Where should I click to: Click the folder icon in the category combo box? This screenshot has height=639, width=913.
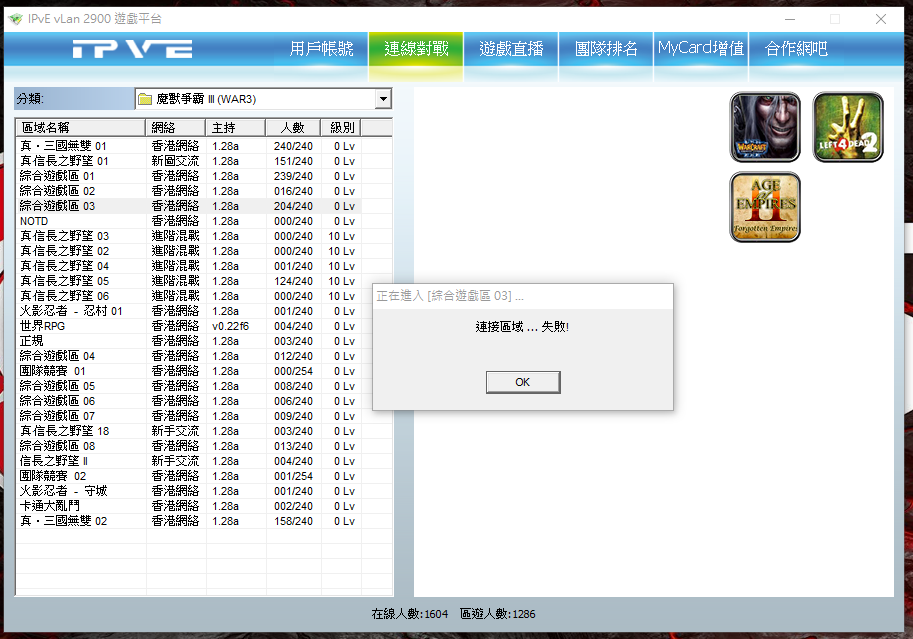(145, 99)
